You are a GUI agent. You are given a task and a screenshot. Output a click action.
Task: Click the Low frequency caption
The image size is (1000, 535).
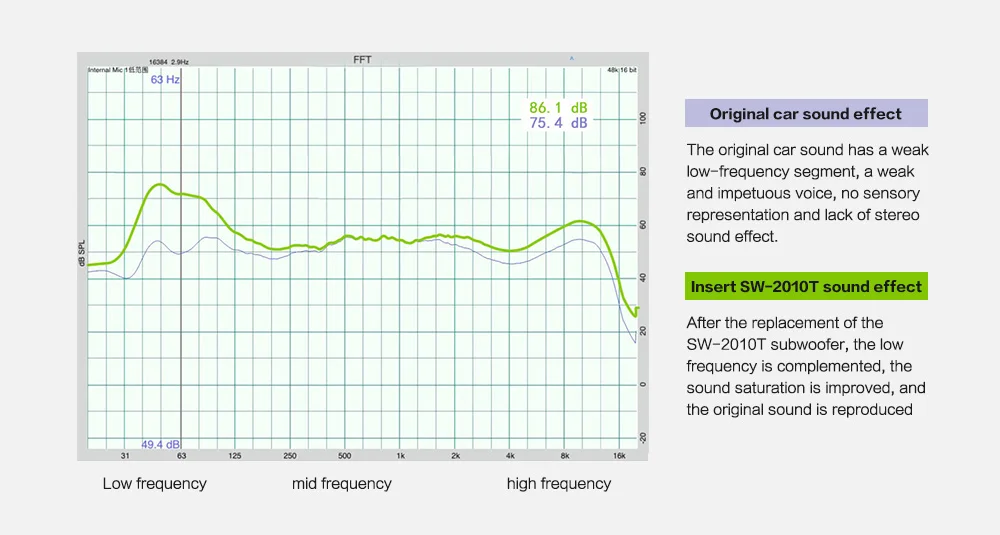tap(155, 483)
